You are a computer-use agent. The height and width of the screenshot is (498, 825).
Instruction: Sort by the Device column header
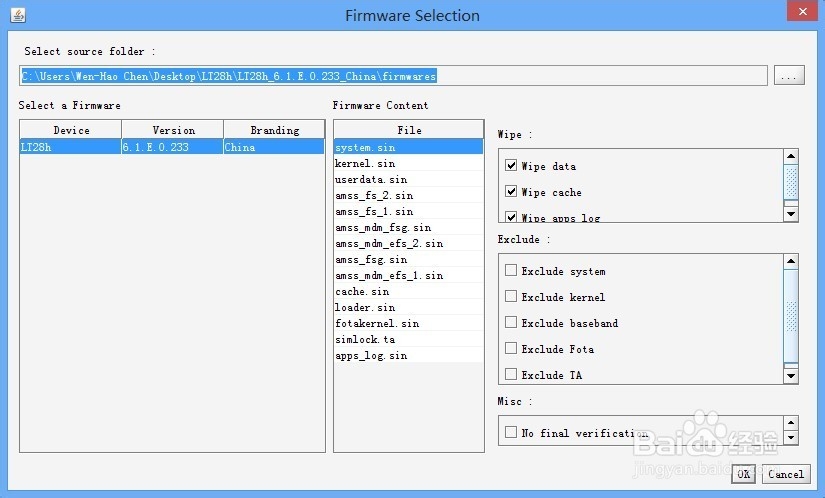tap(71, 130)
